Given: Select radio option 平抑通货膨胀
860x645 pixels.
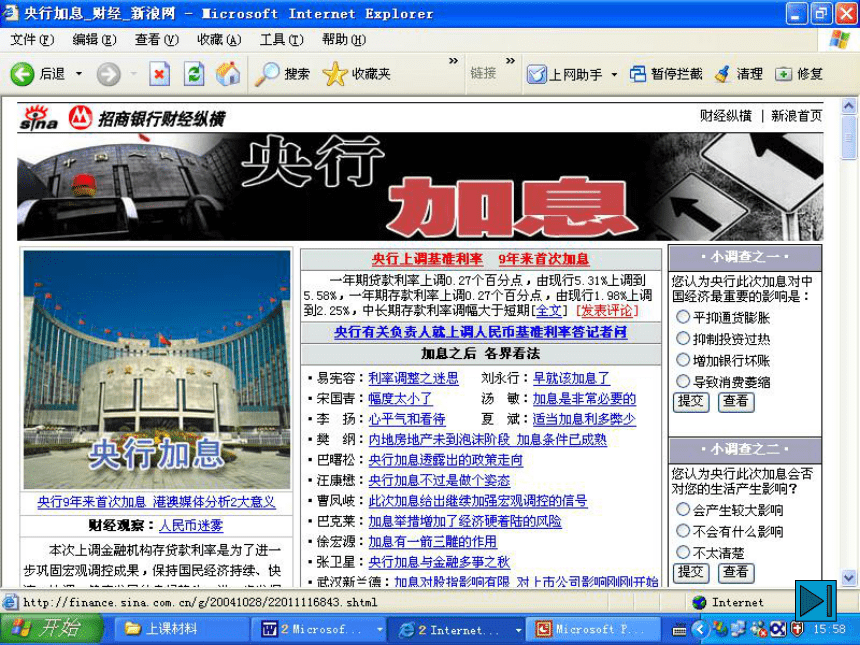Looking at the screenshot, I should pyautogui.click(x=682, y=316).
